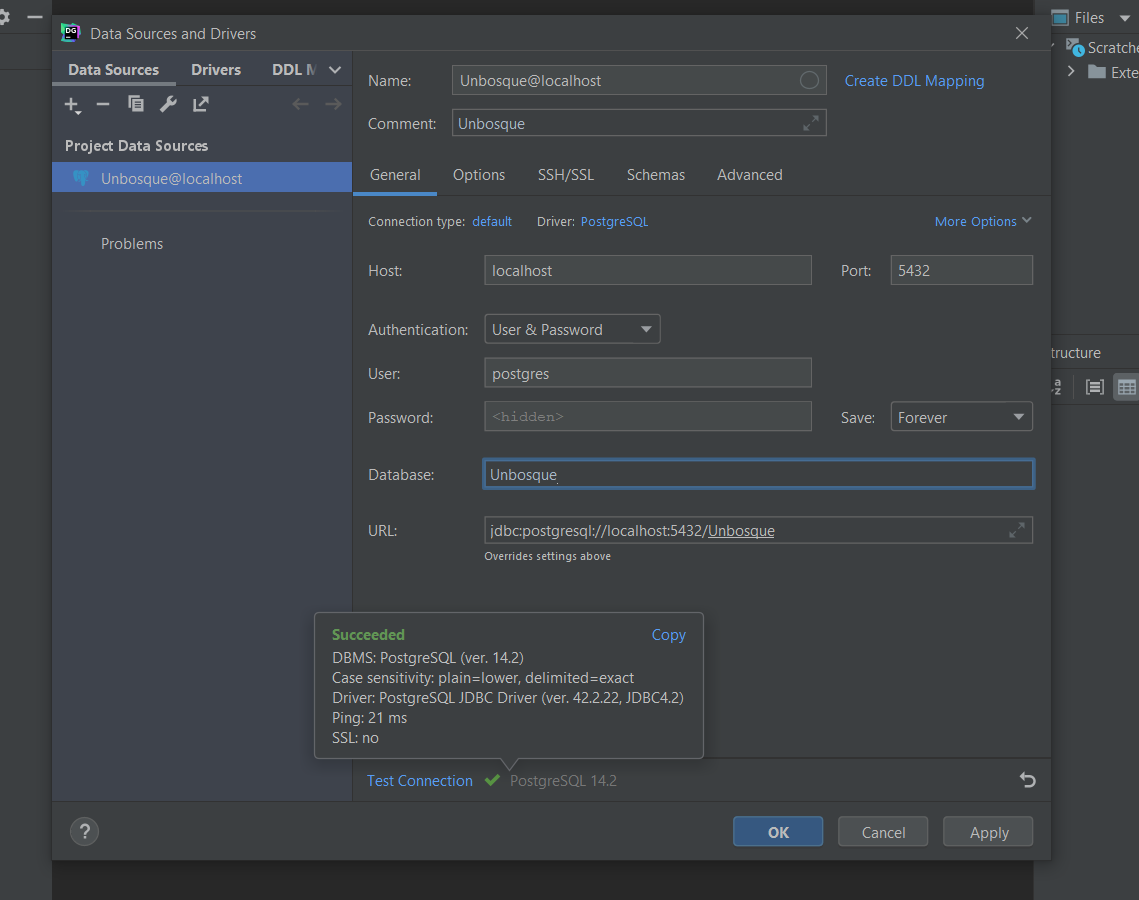Duplicate the Unbosque data source
1139x900 pixels.
[135, 104]
